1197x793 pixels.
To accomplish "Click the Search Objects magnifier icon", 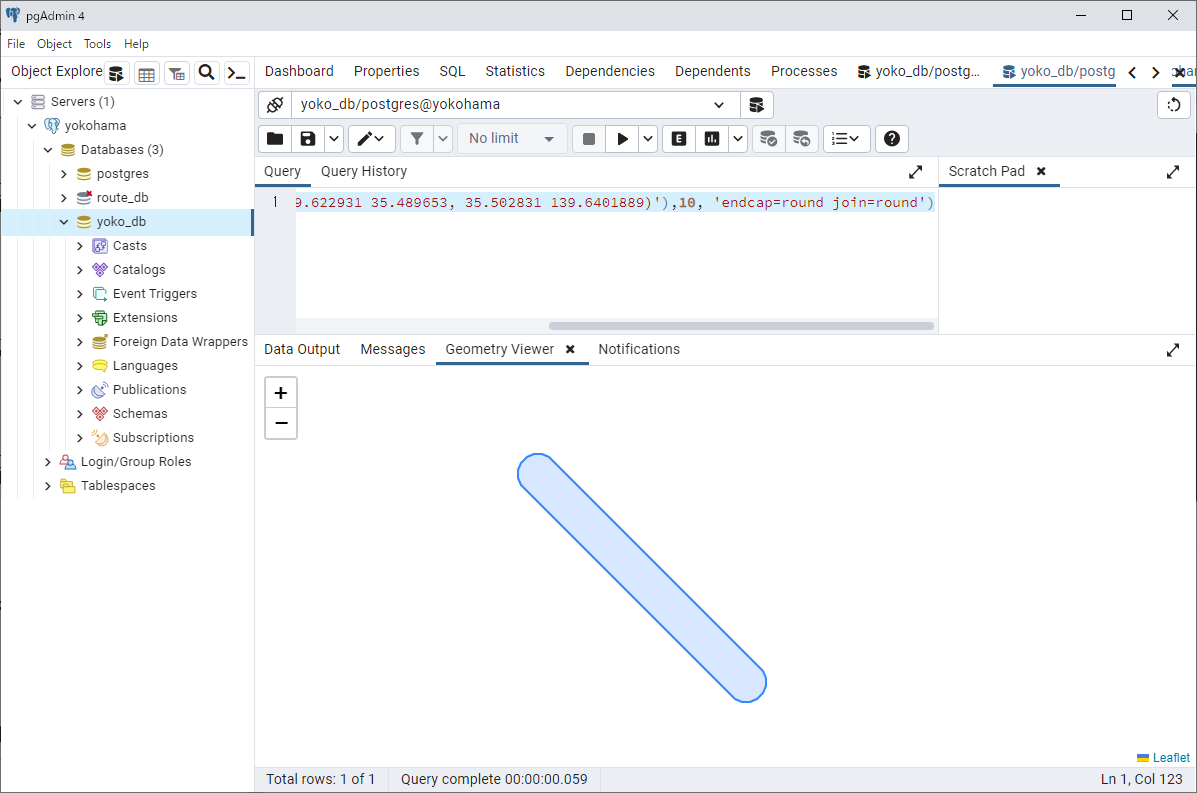I will pyautogui.click(x=206, y=73).
